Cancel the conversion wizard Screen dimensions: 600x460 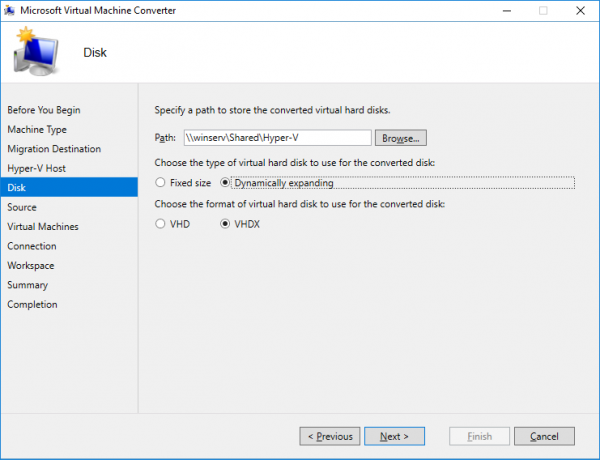coord(544,436)
